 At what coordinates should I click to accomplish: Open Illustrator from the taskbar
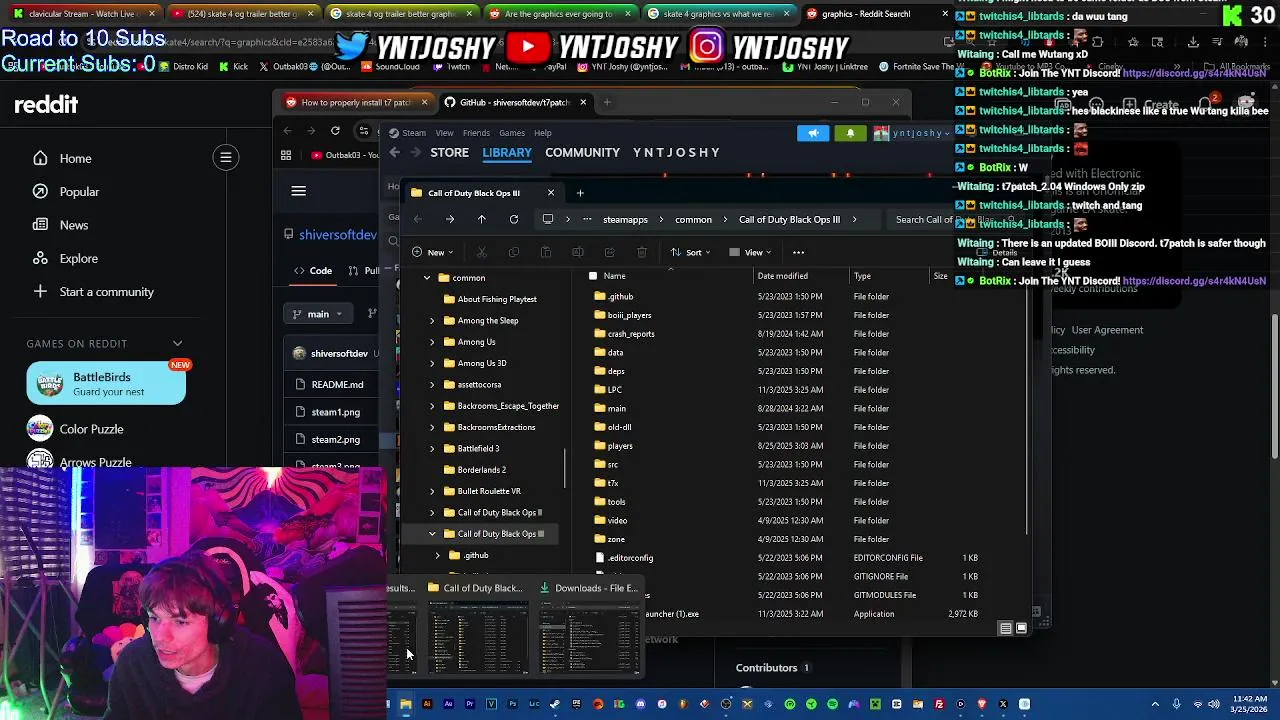427,704
